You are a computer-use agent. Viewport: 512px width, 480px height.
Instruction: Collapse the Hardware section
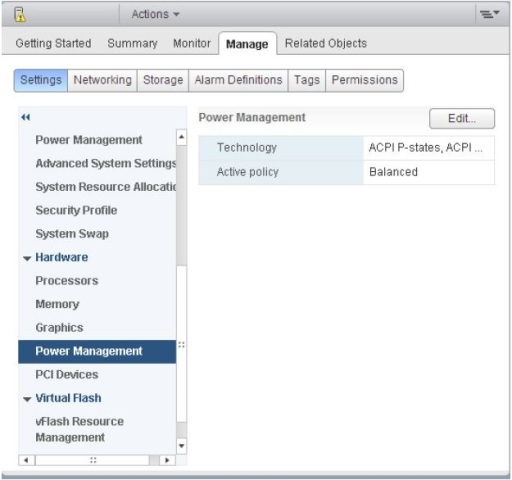[x=27, y=258]
